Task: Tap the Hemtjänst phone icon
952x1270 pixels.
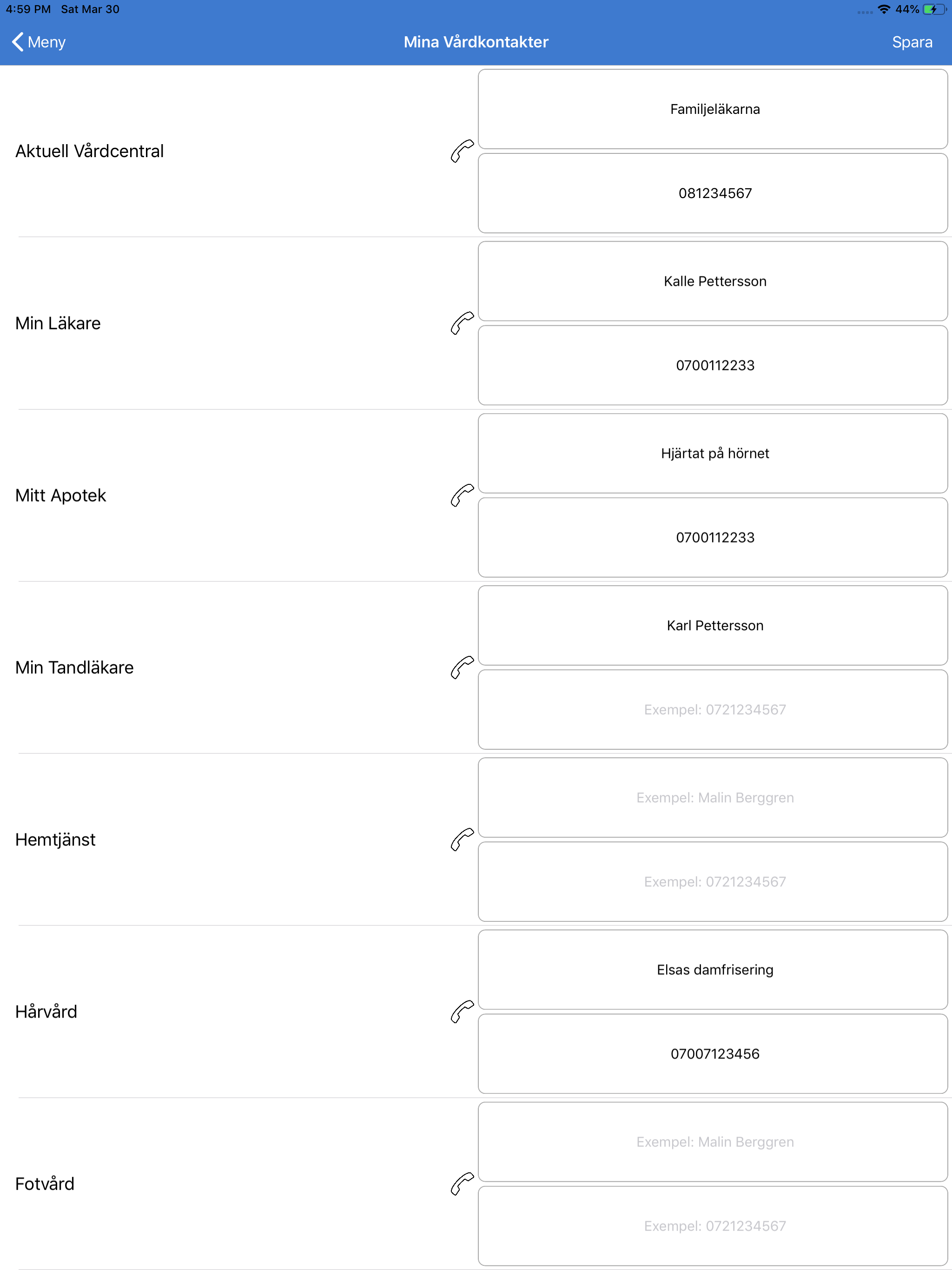Action: pyautogui.click(x=462, y=840)
